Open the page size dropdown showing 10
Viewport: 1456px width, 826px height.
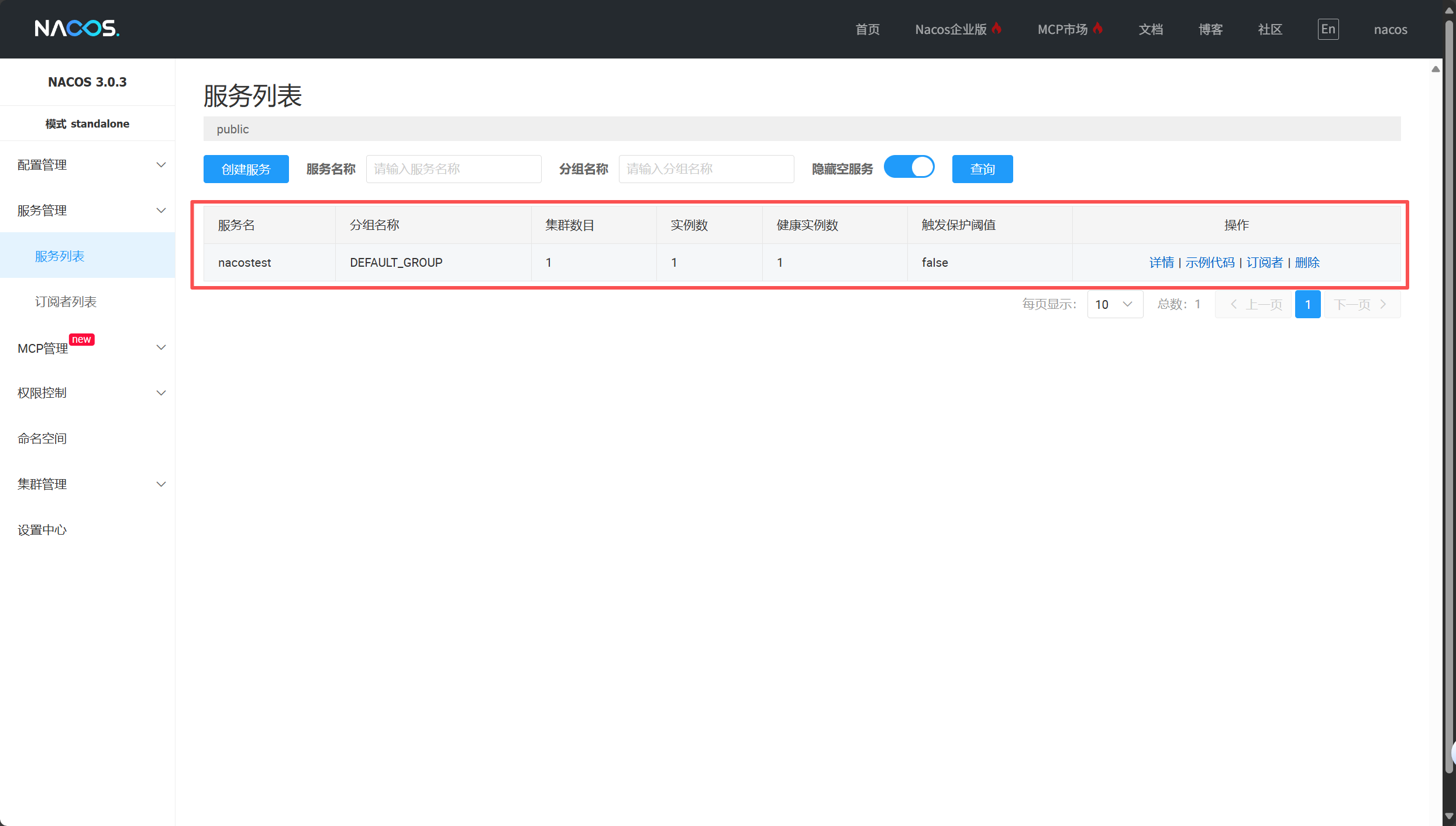coord(1114,304)
